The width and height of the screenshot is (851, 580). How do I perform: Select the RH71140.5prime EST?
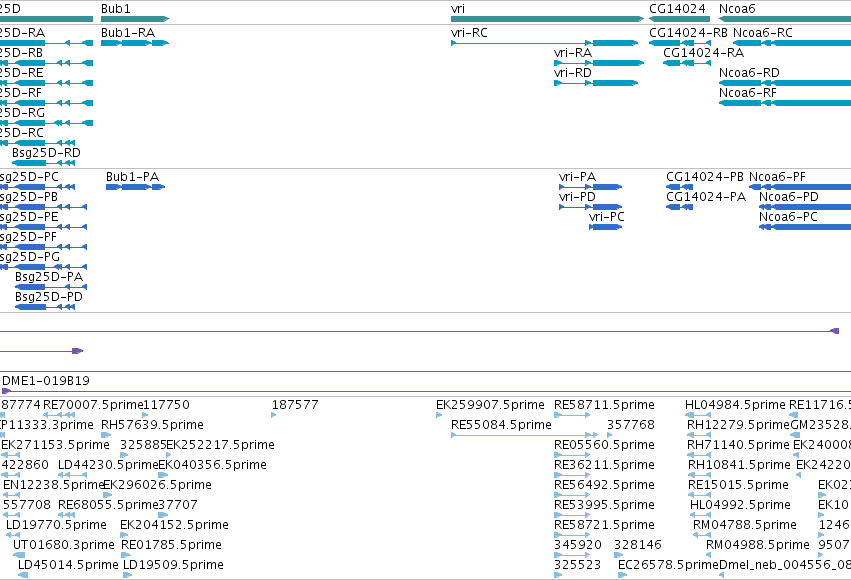(699, 455)
